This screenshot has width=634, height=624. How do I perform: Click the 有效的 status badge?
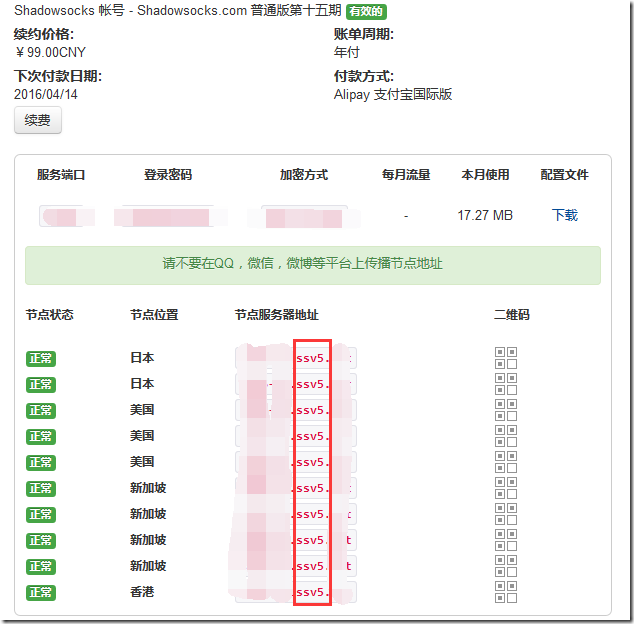[366, 11]
